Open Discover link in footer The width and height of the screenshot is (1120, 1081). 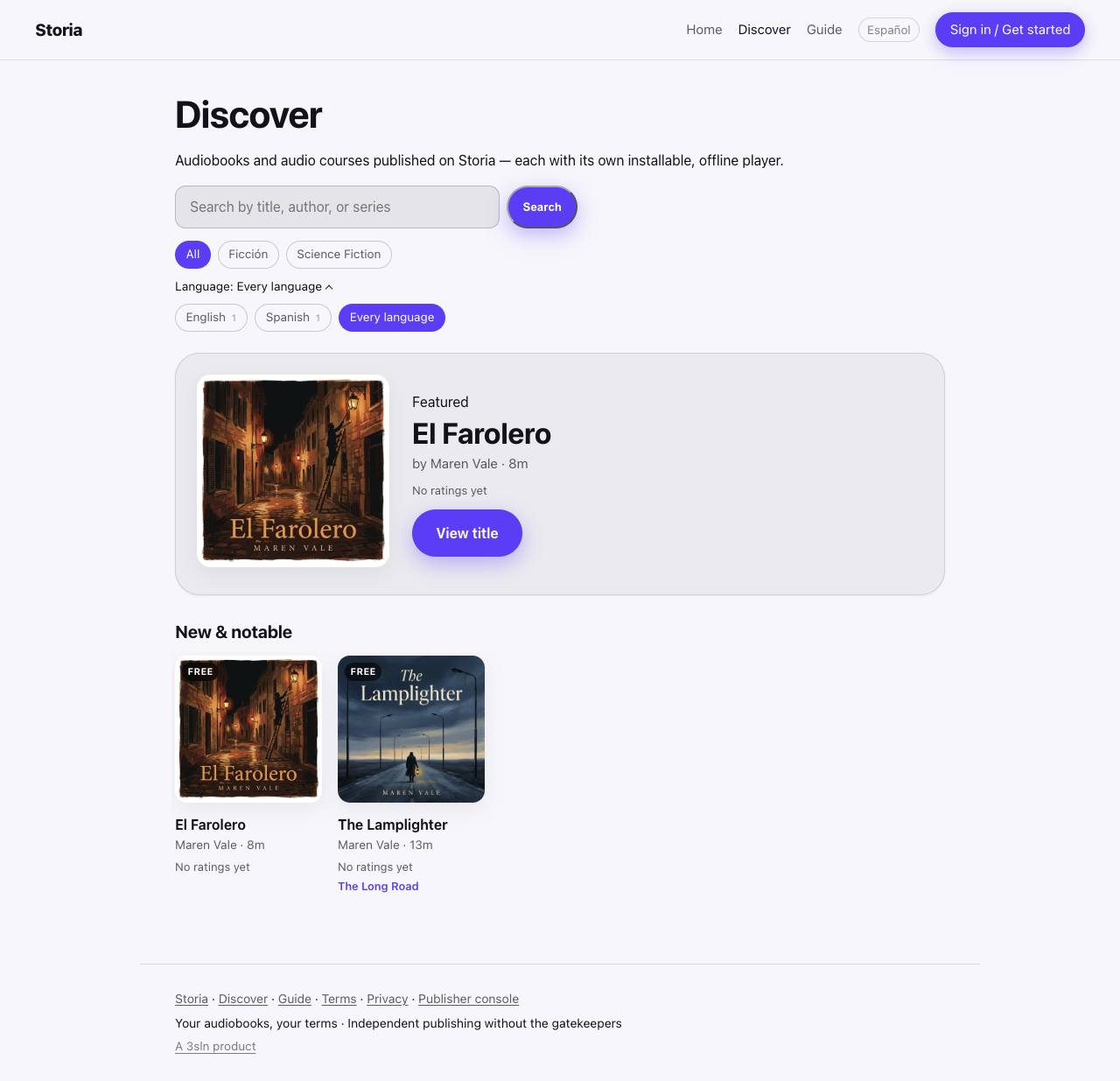pyautogui.click(x=243, y=999)
